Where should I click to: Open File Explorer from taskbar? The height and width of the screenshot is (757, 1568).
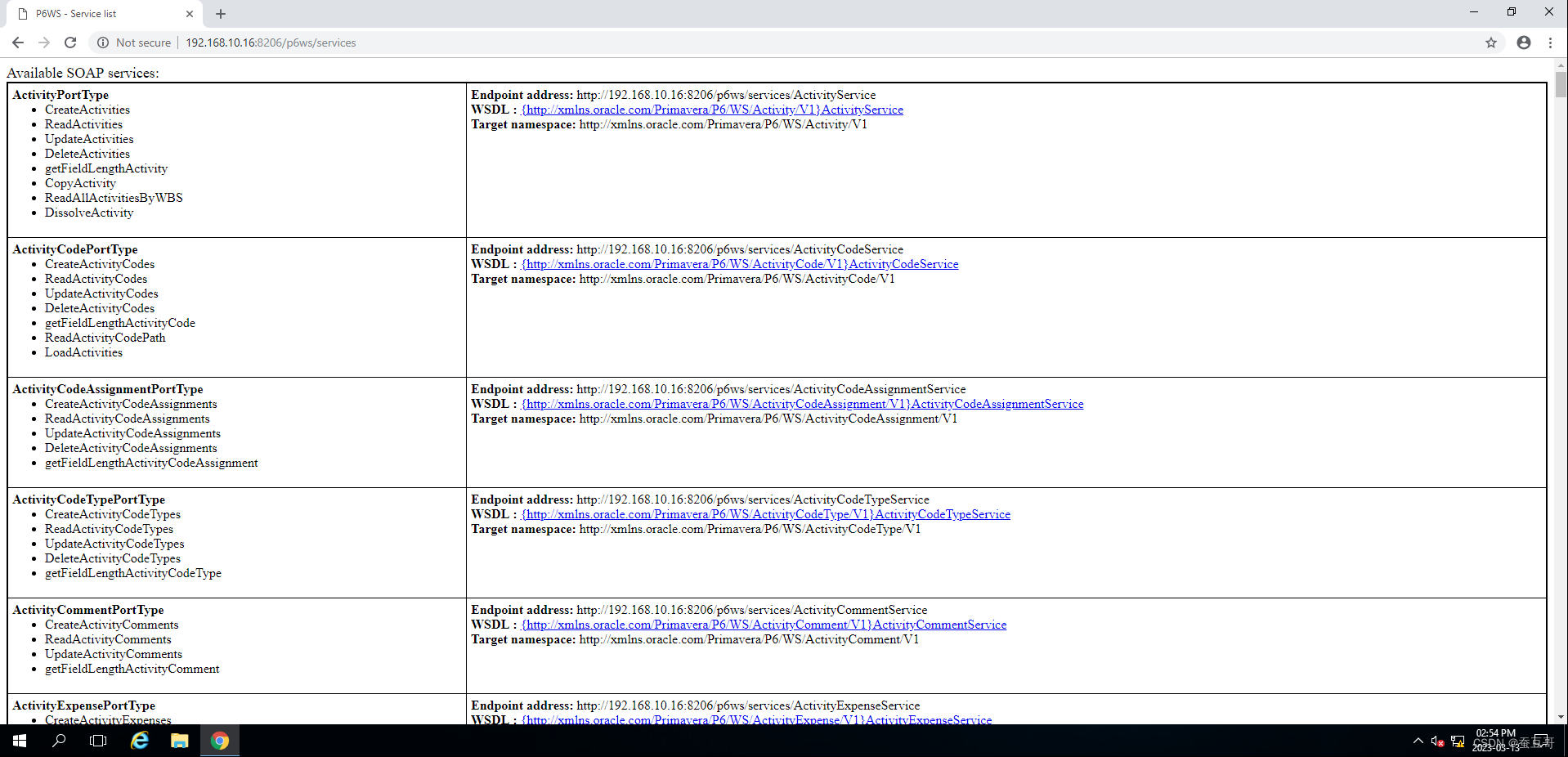(179, 741)
